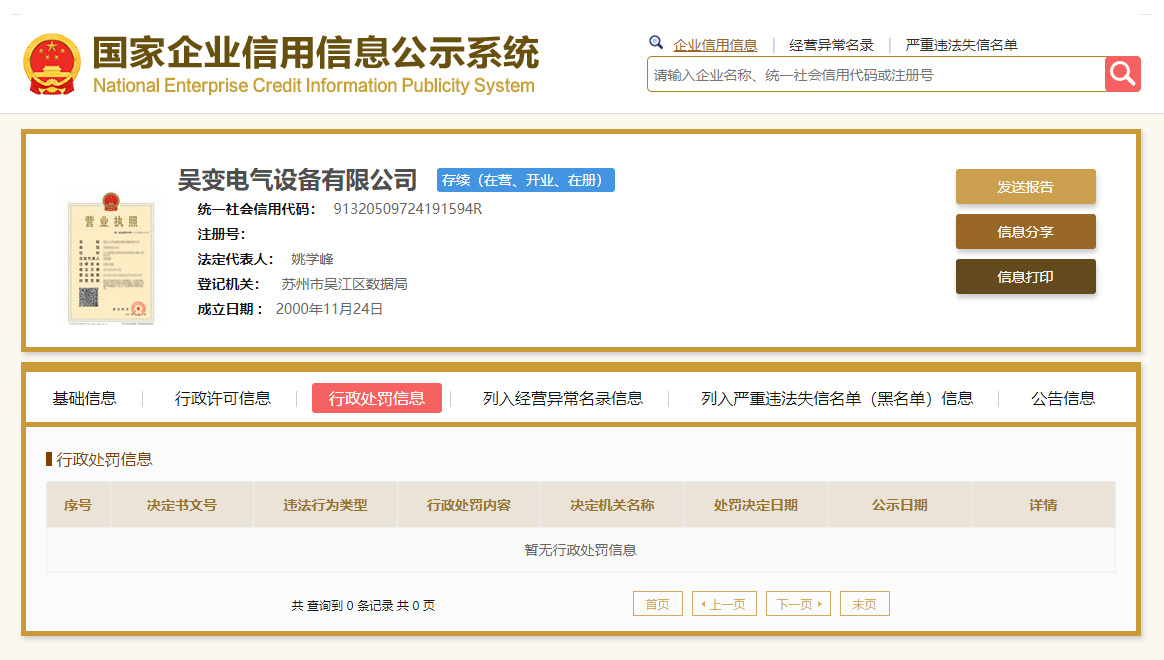The width and height of the screenshot is (1164, 660).
Task: Focus the enterprise name search input field
Action: tap(876, 74)
